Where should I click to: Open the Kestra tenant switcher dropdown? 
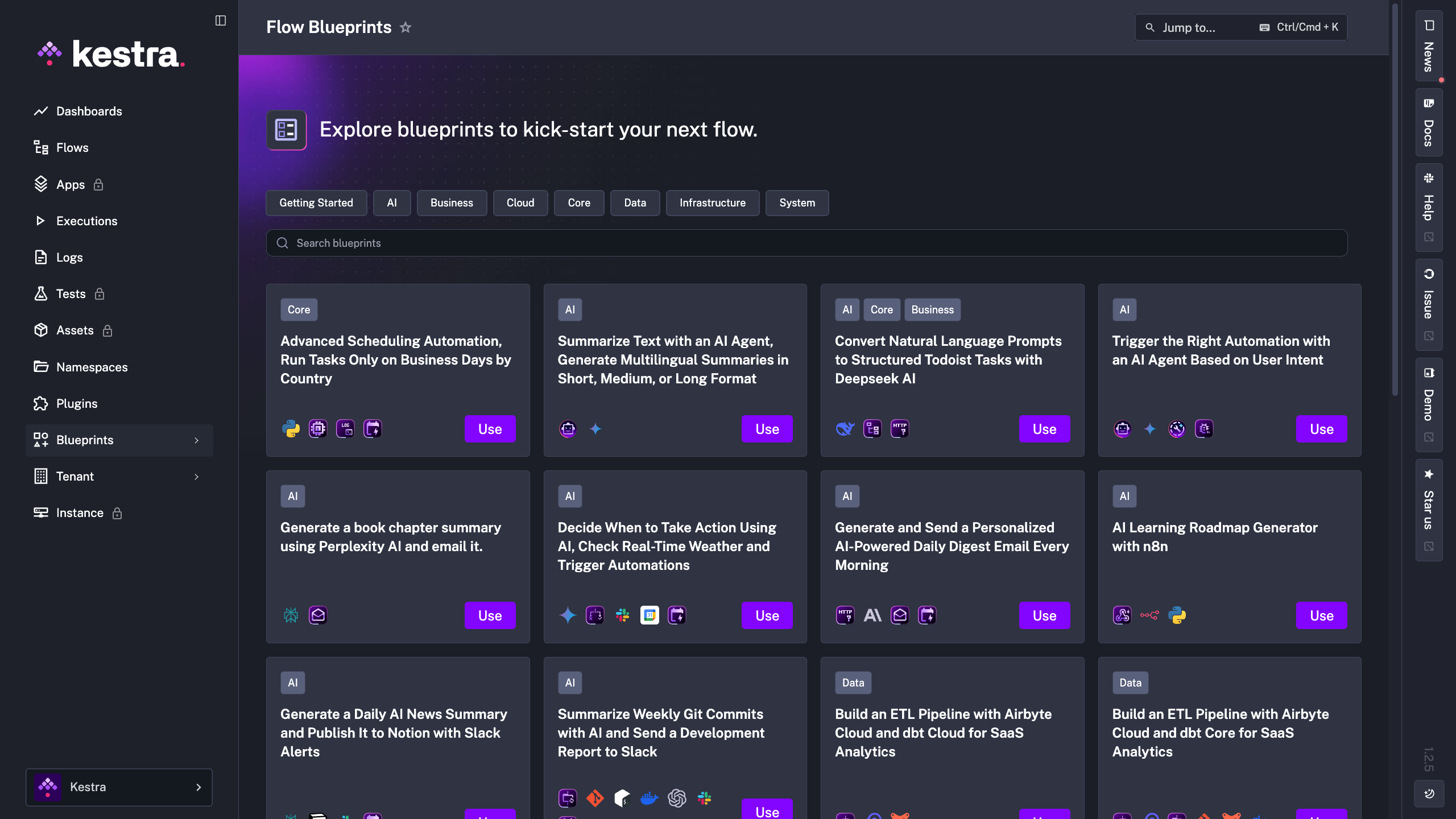[119, 787]
